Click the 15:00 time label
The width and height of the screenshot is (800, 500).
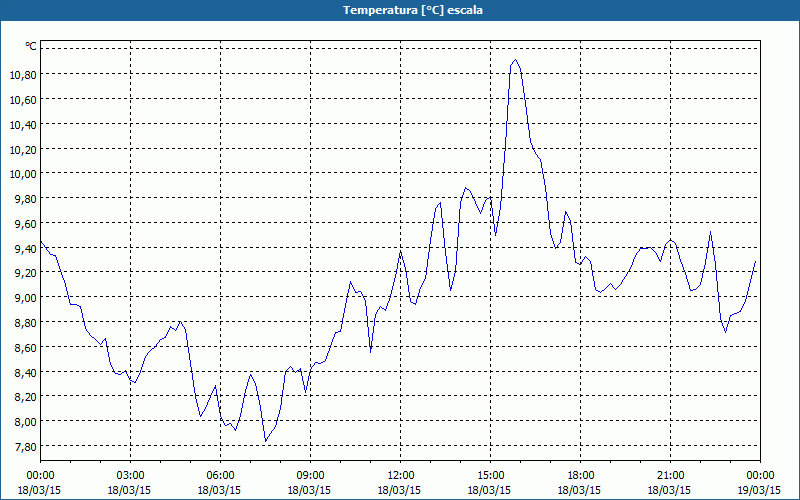click(x=490, y=476)
